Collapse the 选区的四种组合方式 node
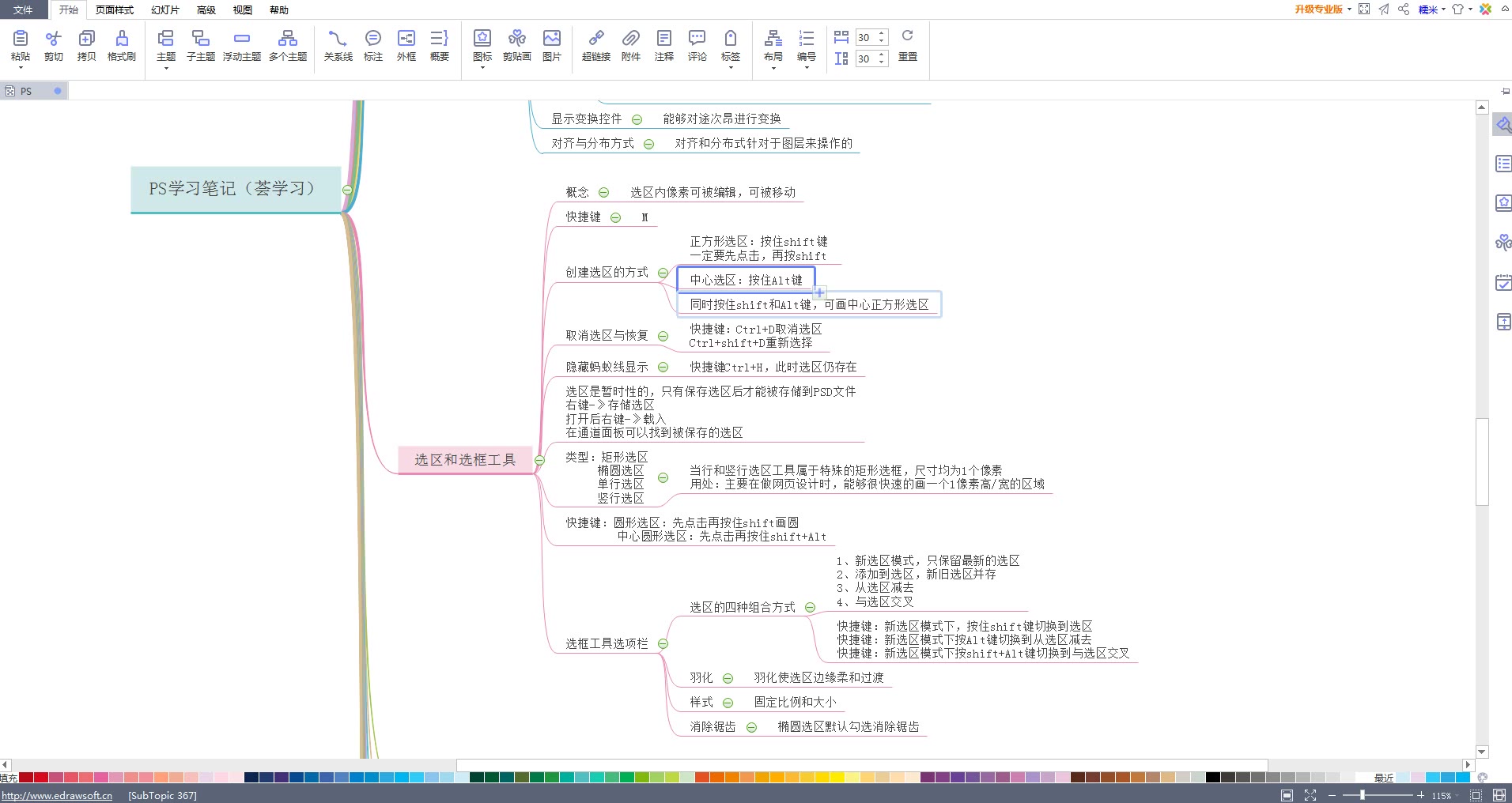 [x=810, y=607]
